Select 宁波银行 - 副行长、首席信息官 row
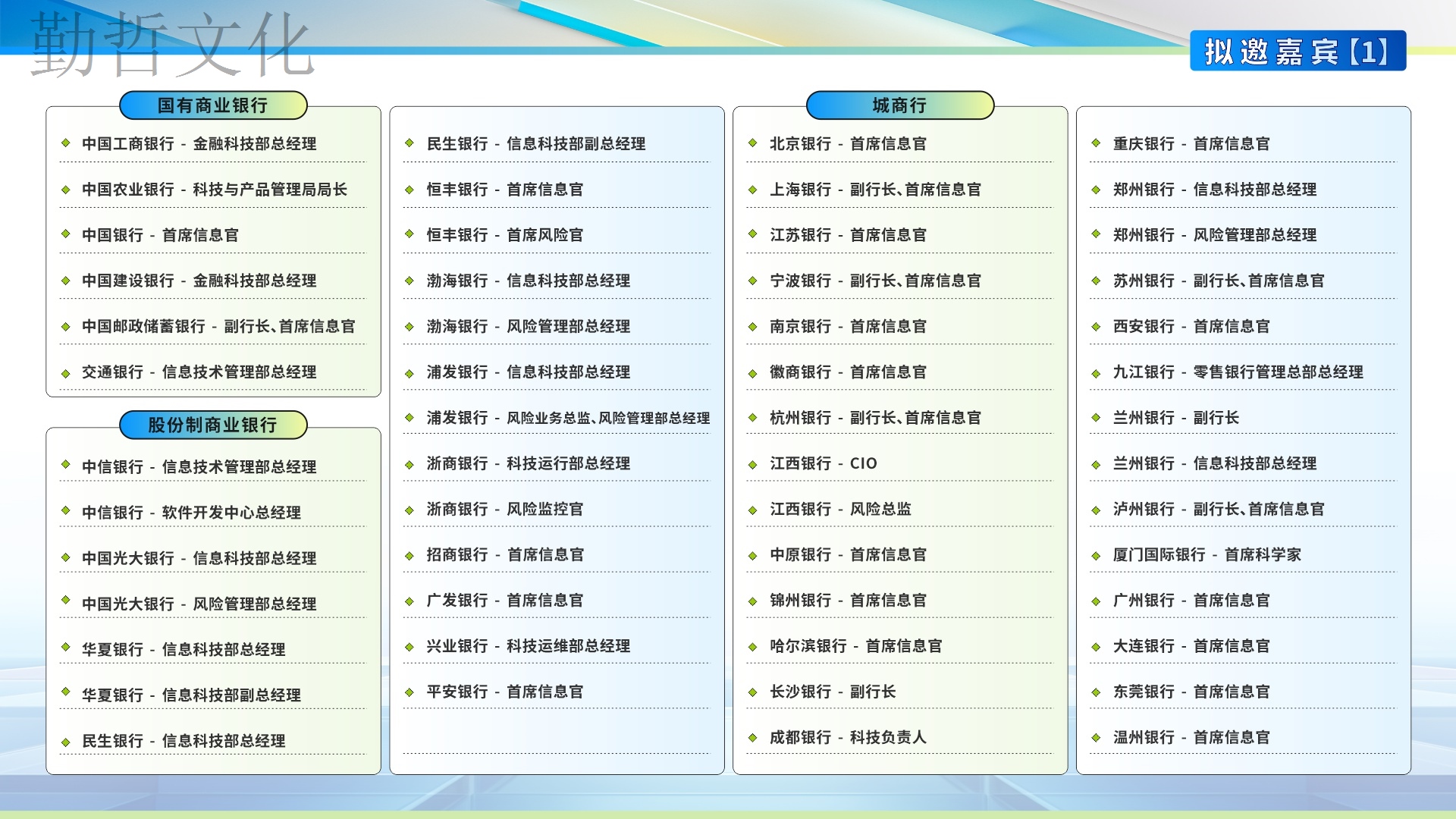 tap(900, 281)
